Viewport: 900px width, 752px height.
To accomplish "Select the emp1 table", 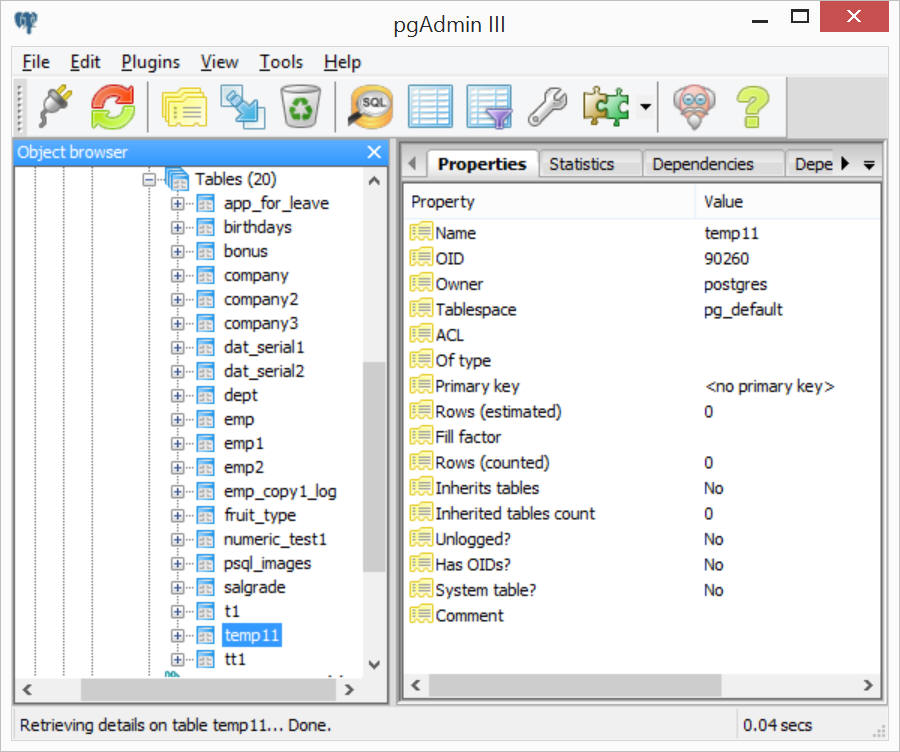I will click(x=243, y=444).
